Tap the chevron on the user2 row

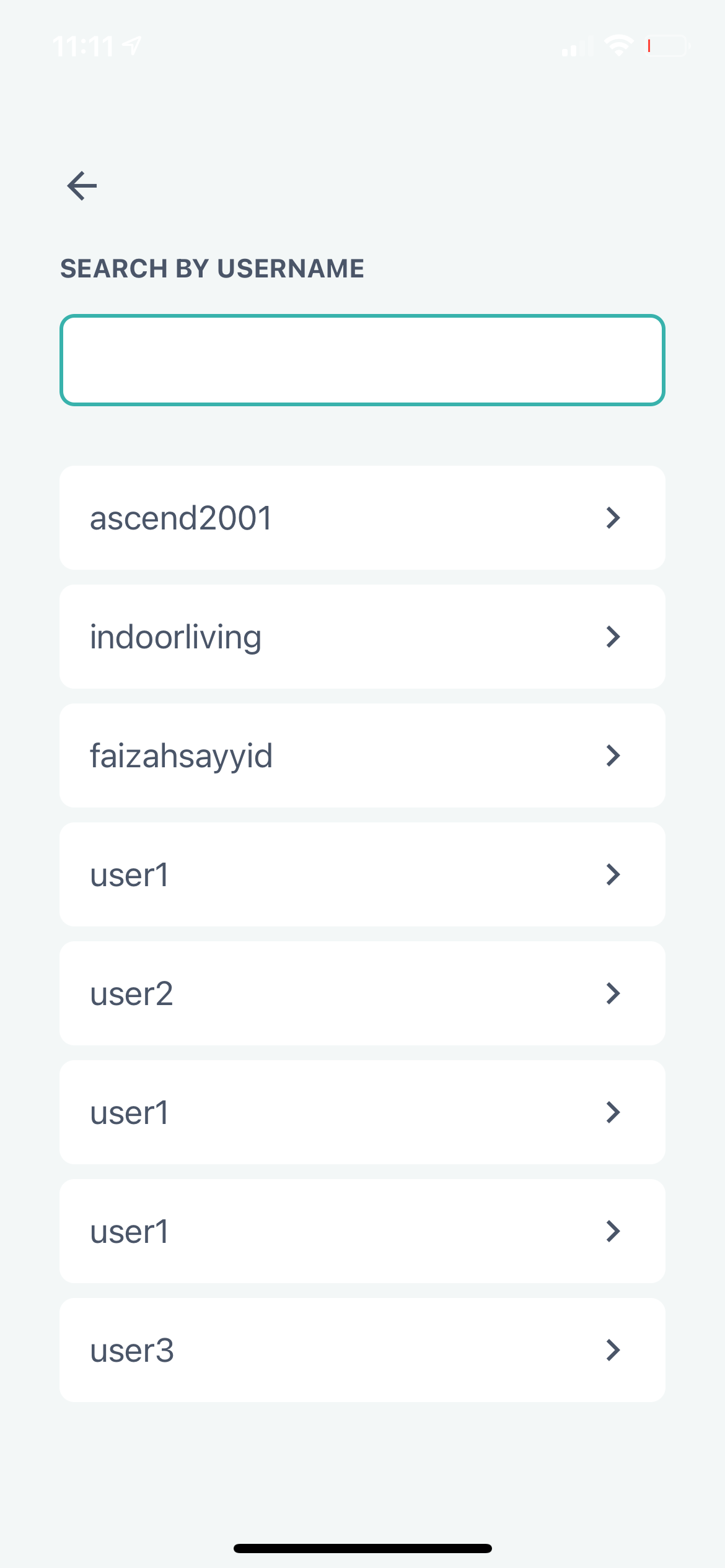coord(612,993)
